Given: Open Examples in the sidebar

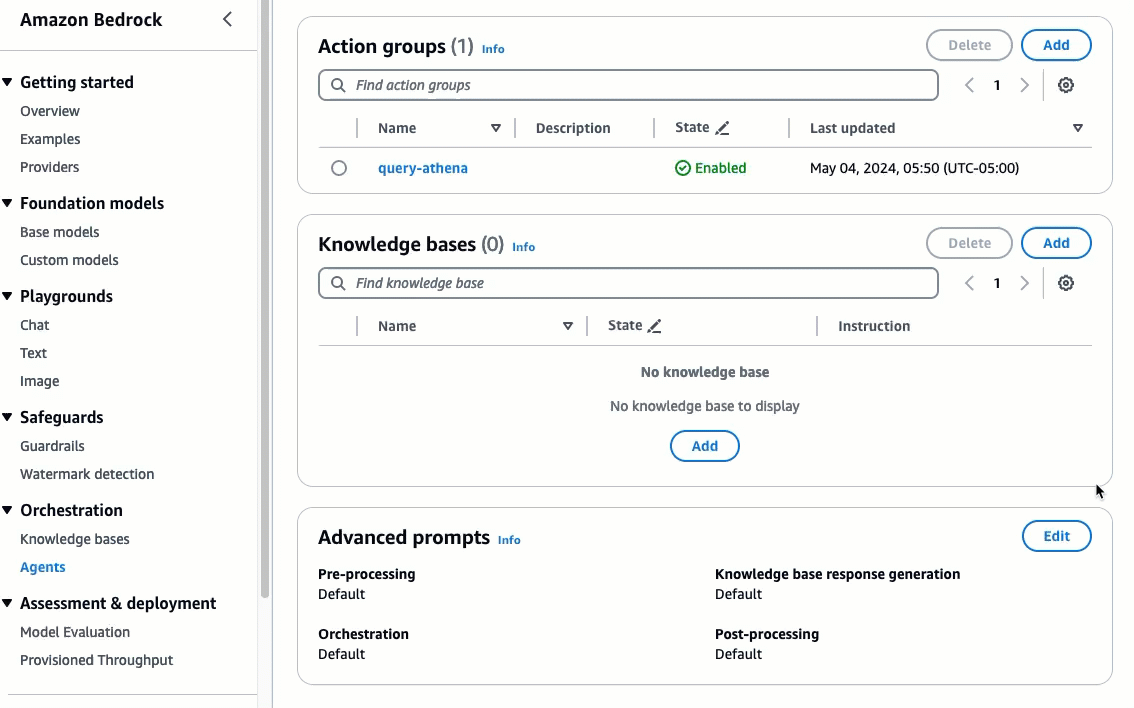Looking at the screenshot, I should pos(50,139).
